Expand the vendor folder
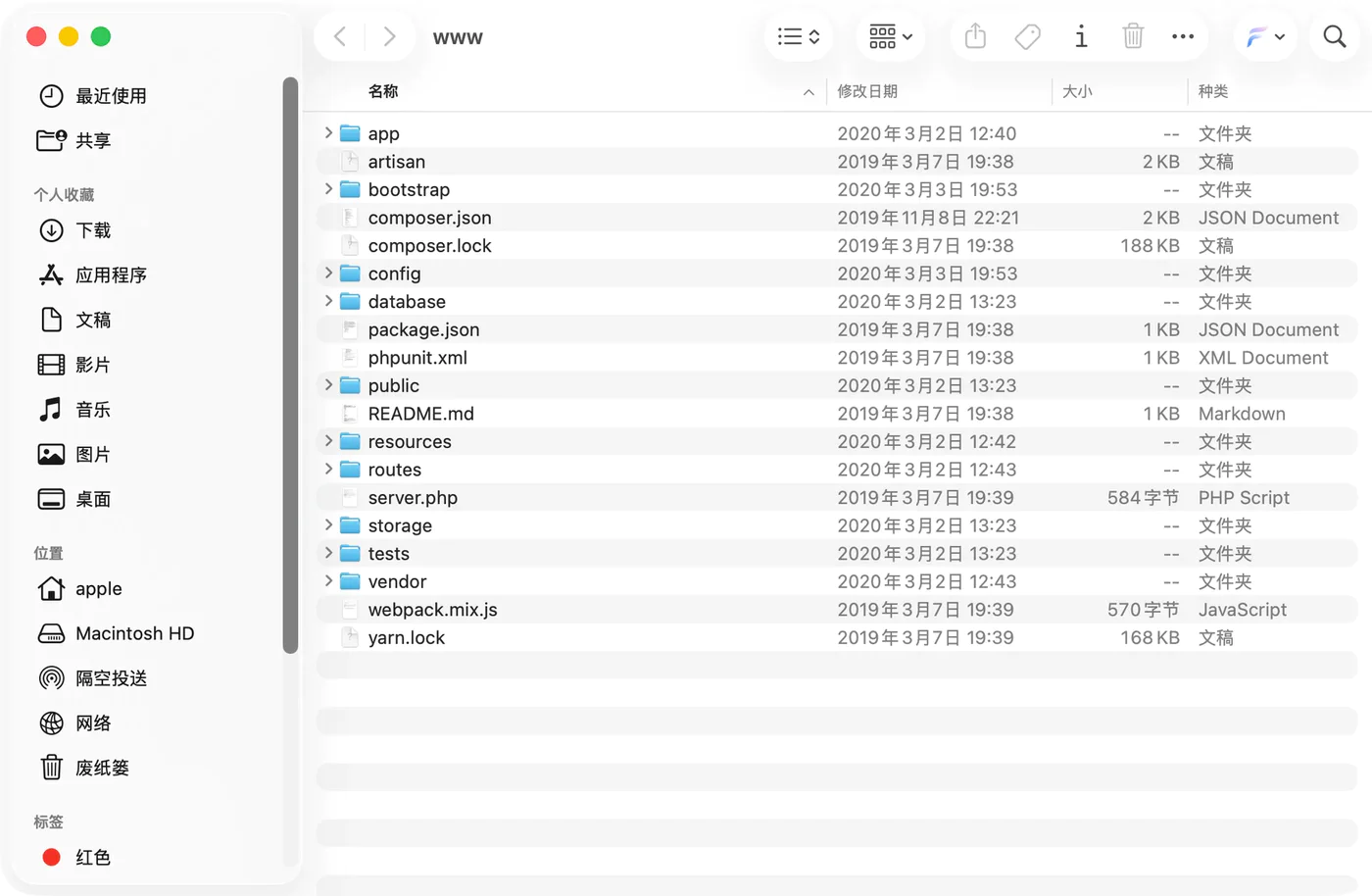The height and width of the screenshot is (896, 1372). [328, 580]
